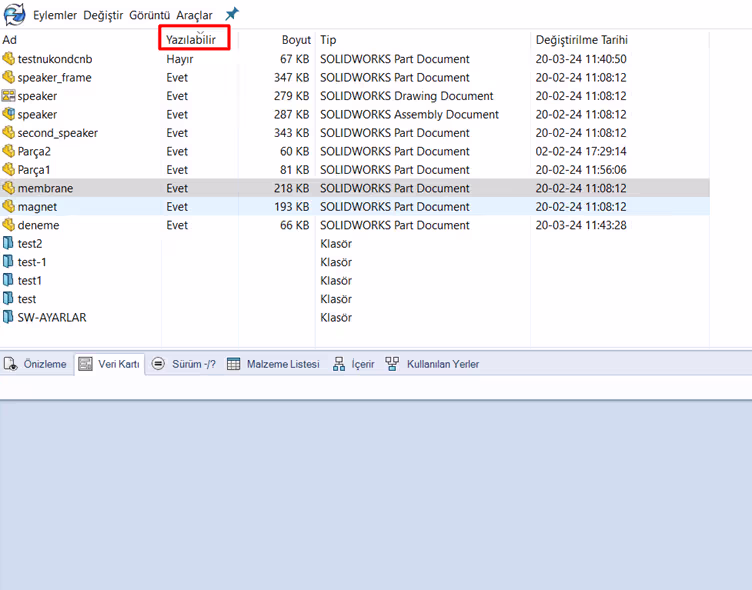Click the test1 folder icon
This screenshot has height=590, width=752.
[x=8, y=280]
